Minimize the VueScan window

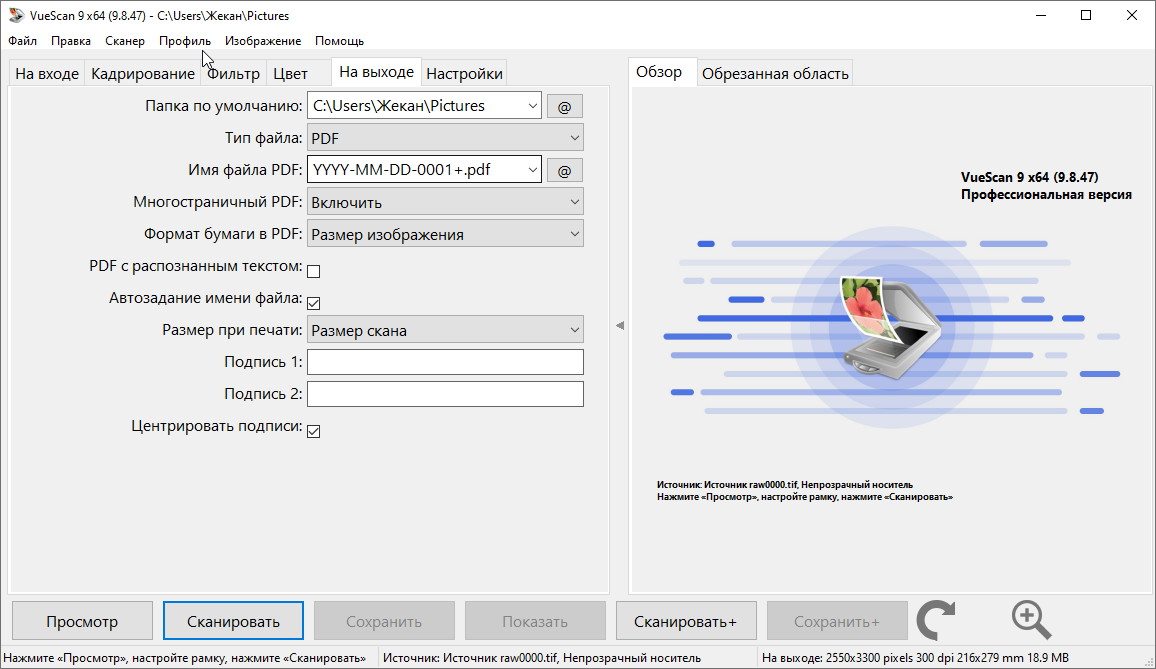[x=1041, y=15]
